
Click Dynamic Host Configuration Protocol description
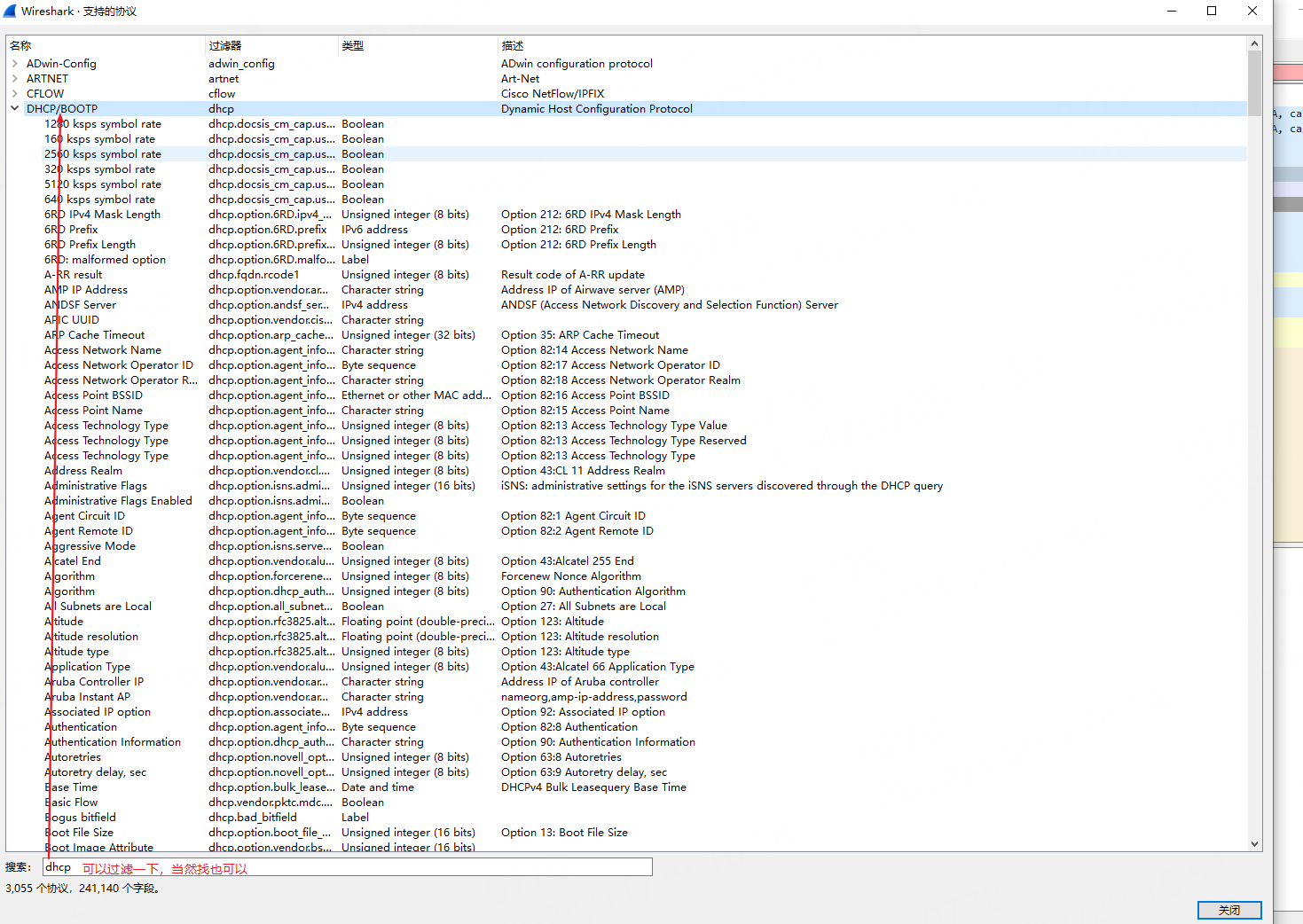597,109
